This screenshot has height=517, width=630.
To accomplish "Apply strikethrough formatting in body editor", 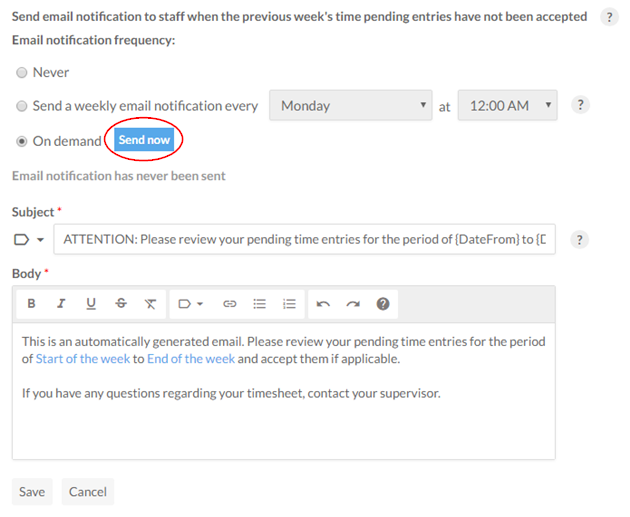I will point(121,303).
